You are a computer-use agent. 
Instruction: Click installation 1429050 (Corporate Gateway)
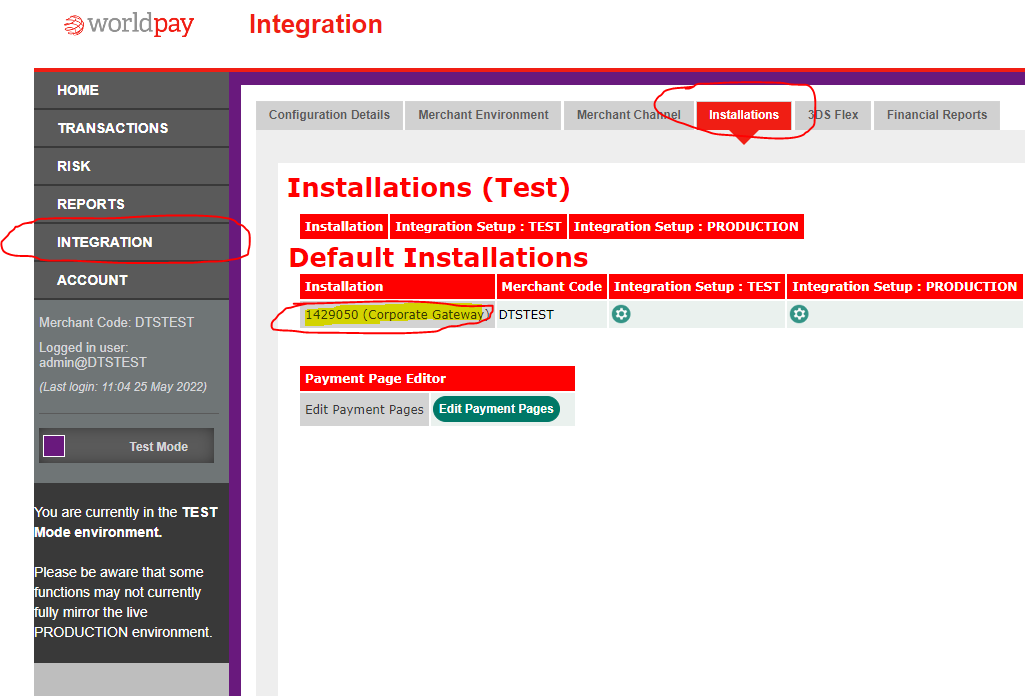point(397,314)
